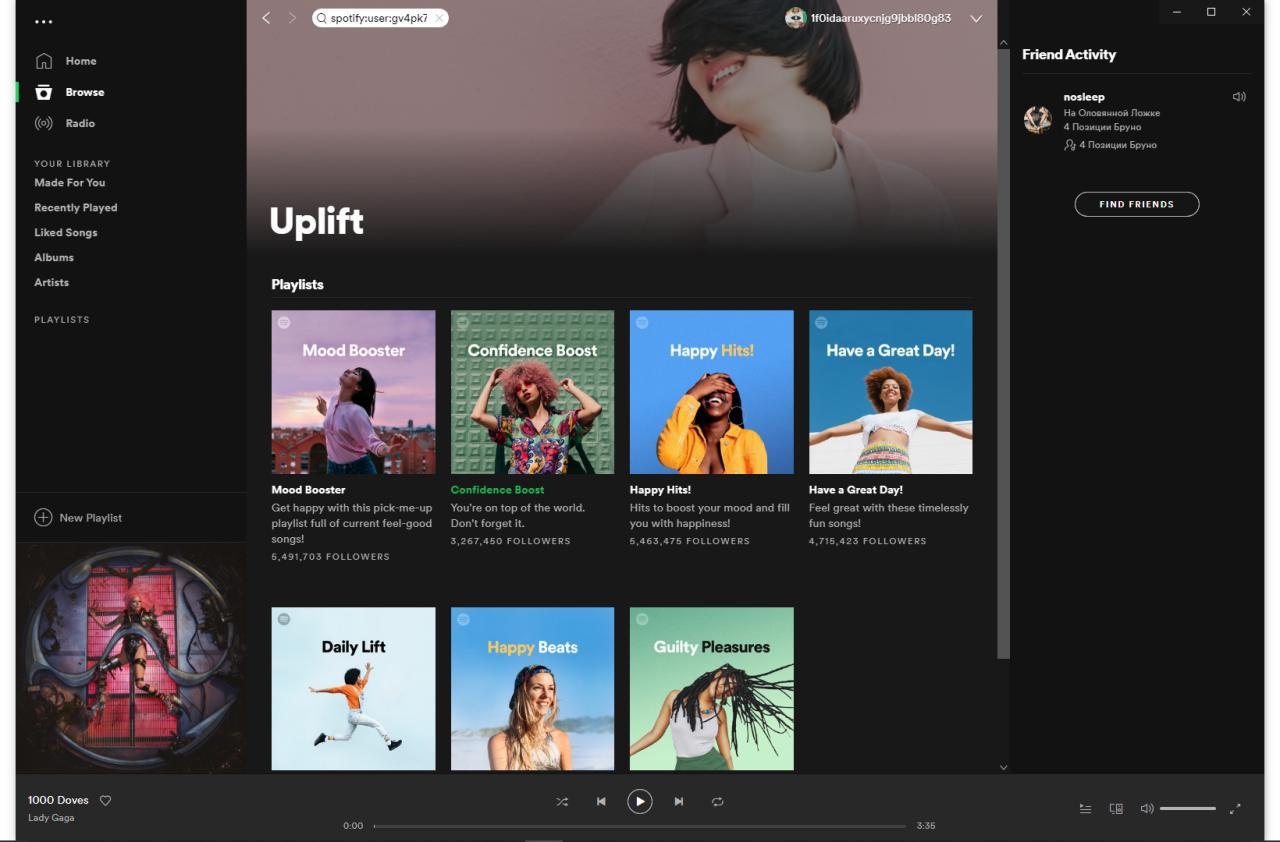Click the nosleep friend name

[x=1084, y=97]
